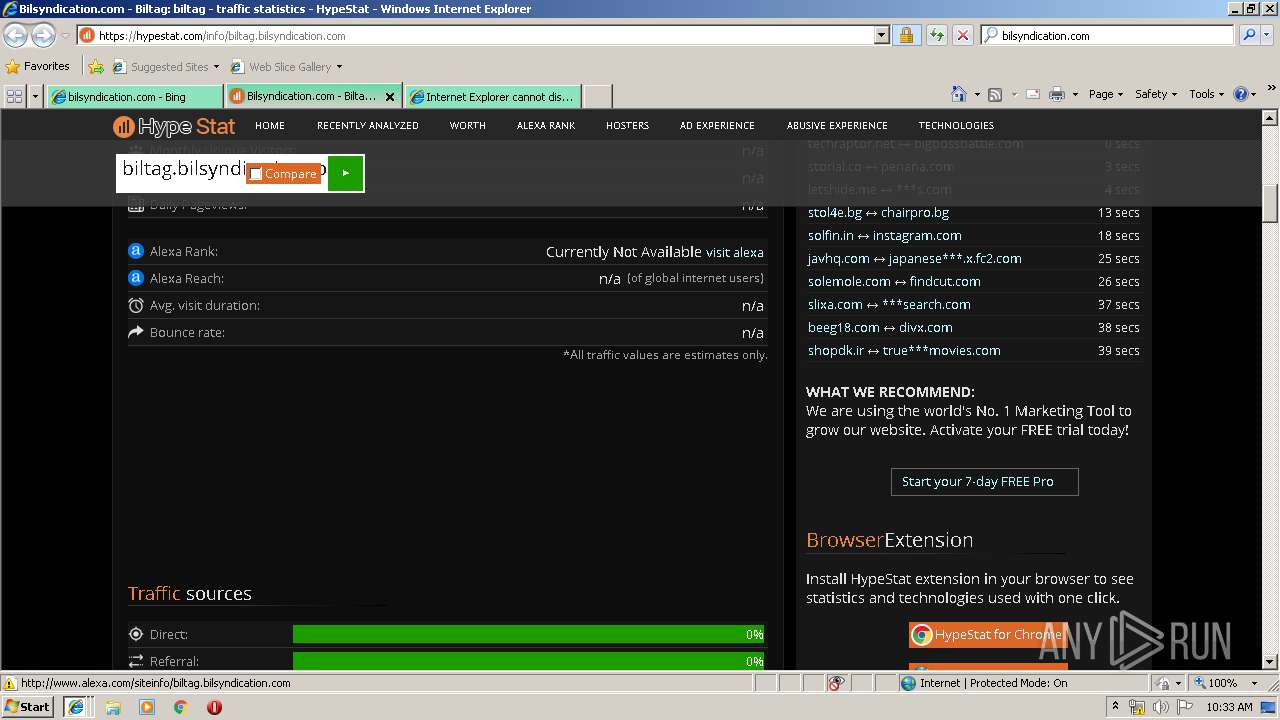Open a new blank tab
Image resolution: width=1280 pixels, height=720 pixels.
[597, 96]
